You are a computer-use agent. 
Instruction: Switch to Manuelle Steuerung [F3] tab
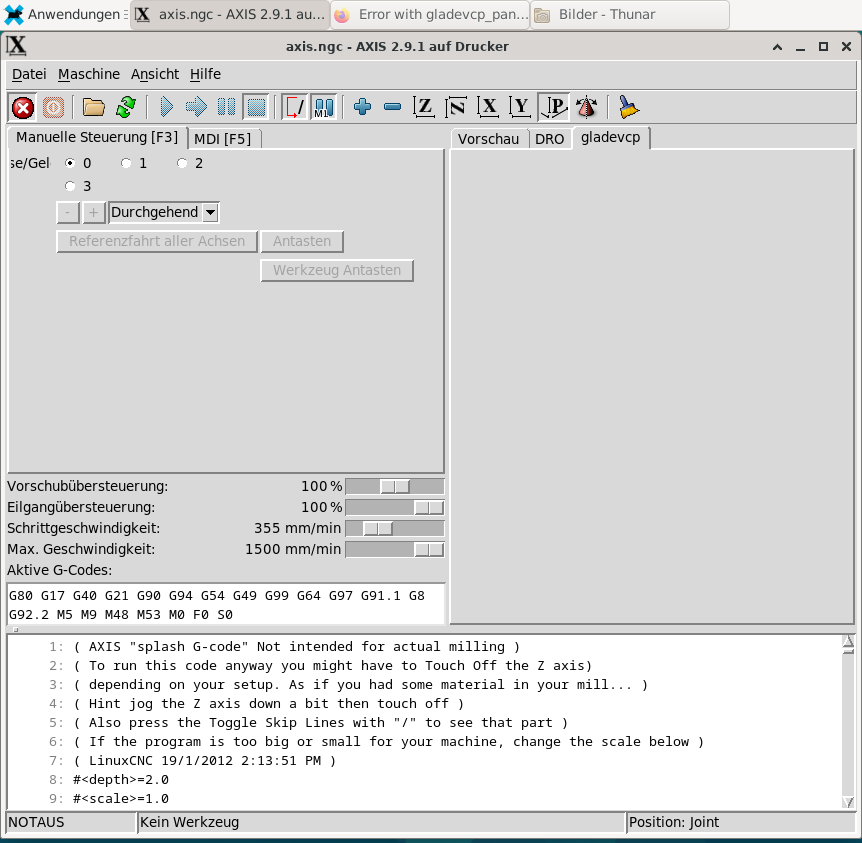97,137
